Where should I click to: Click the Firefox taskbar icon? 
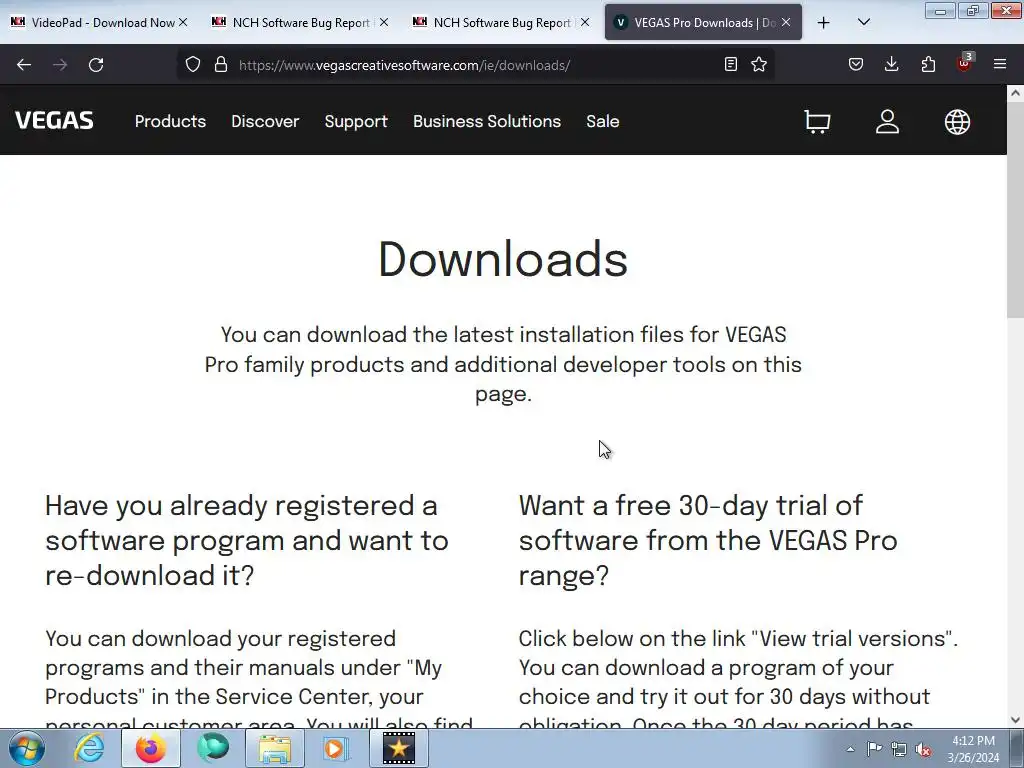[150, 748]
